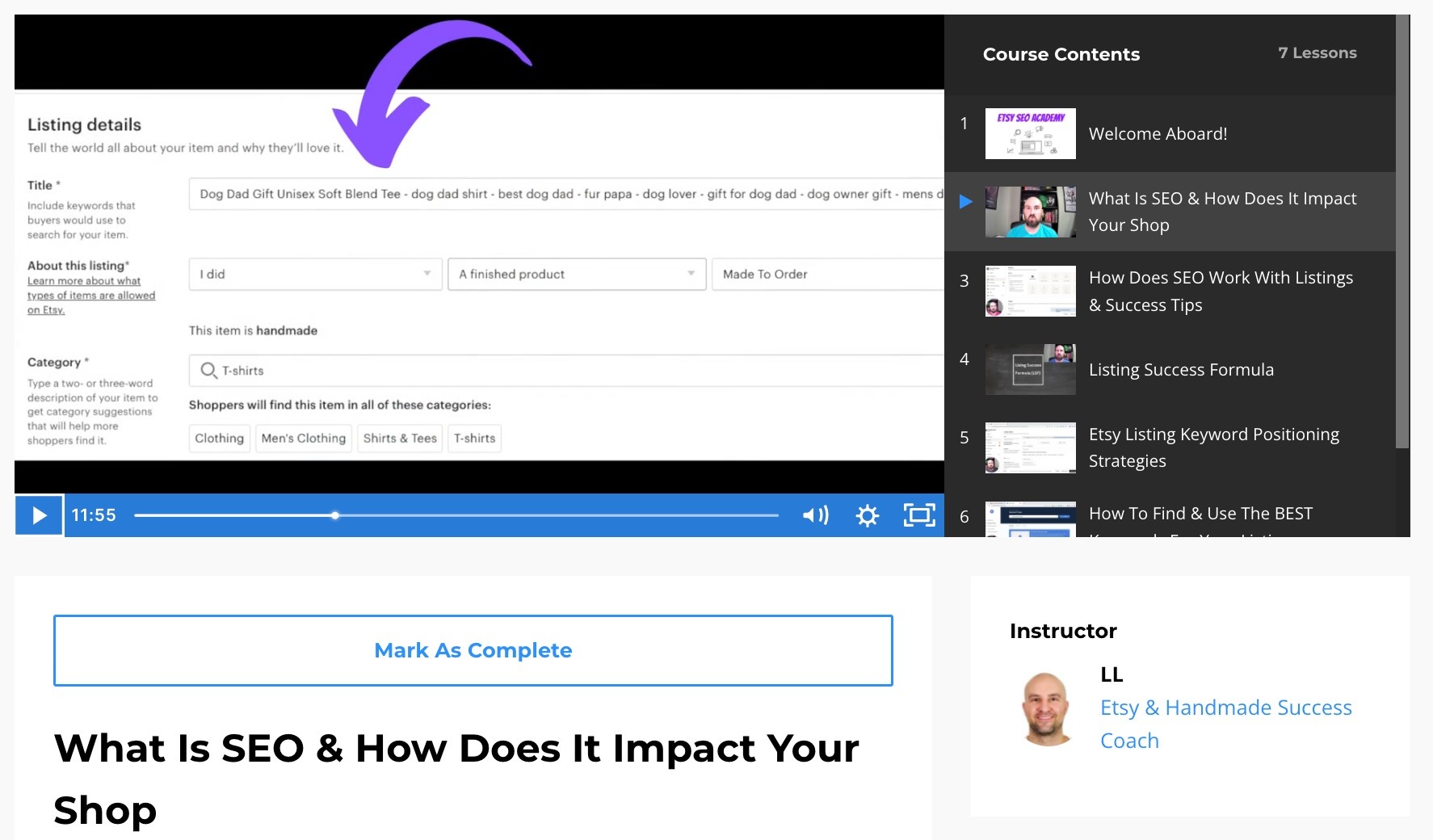The width and height of the screenshot is (1433, 840).
Task: Click the 'Instructor' heading
Action: 1063,631
